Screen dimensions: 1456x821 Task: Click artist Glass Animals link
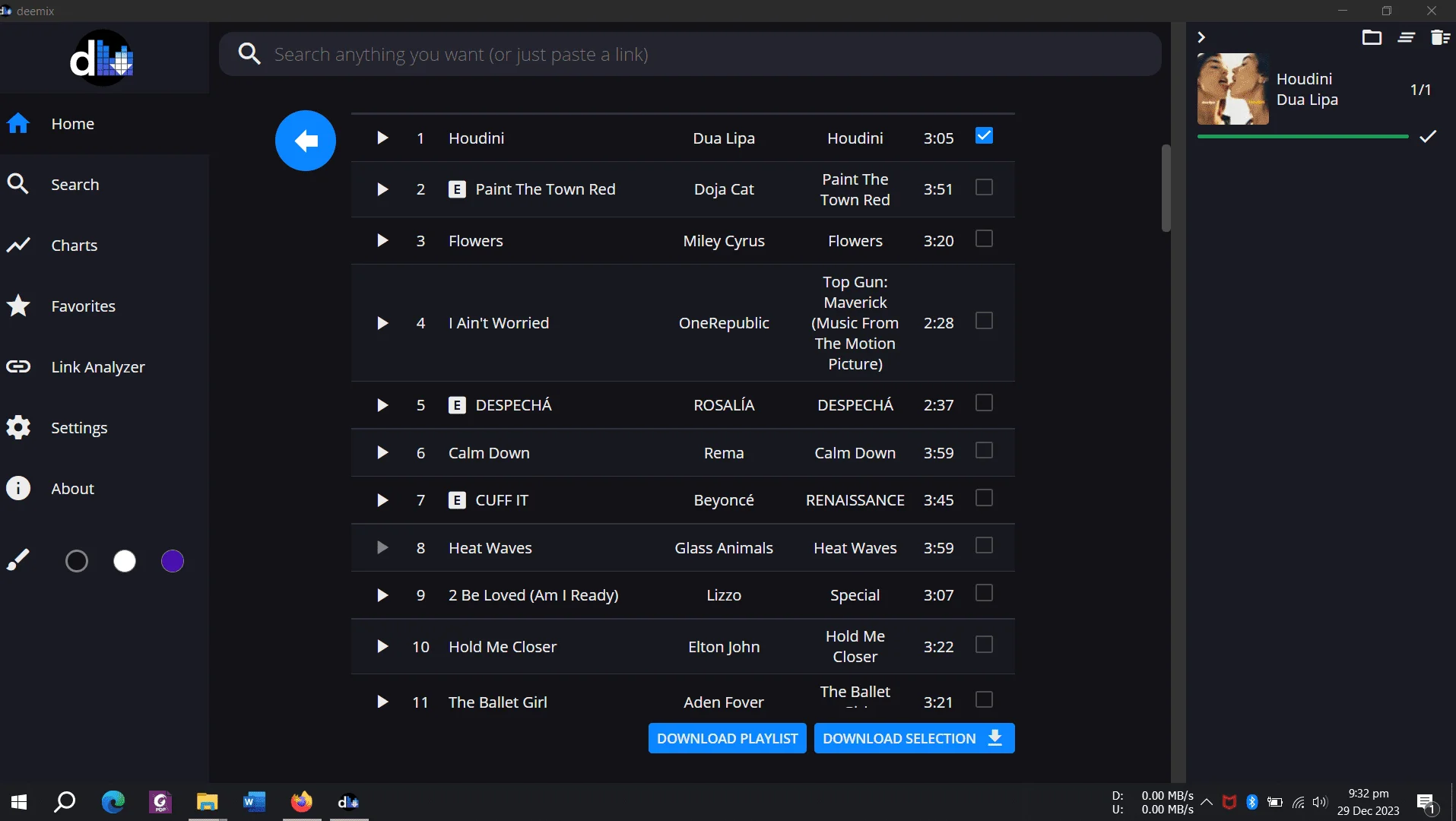(x=724, y=548)
